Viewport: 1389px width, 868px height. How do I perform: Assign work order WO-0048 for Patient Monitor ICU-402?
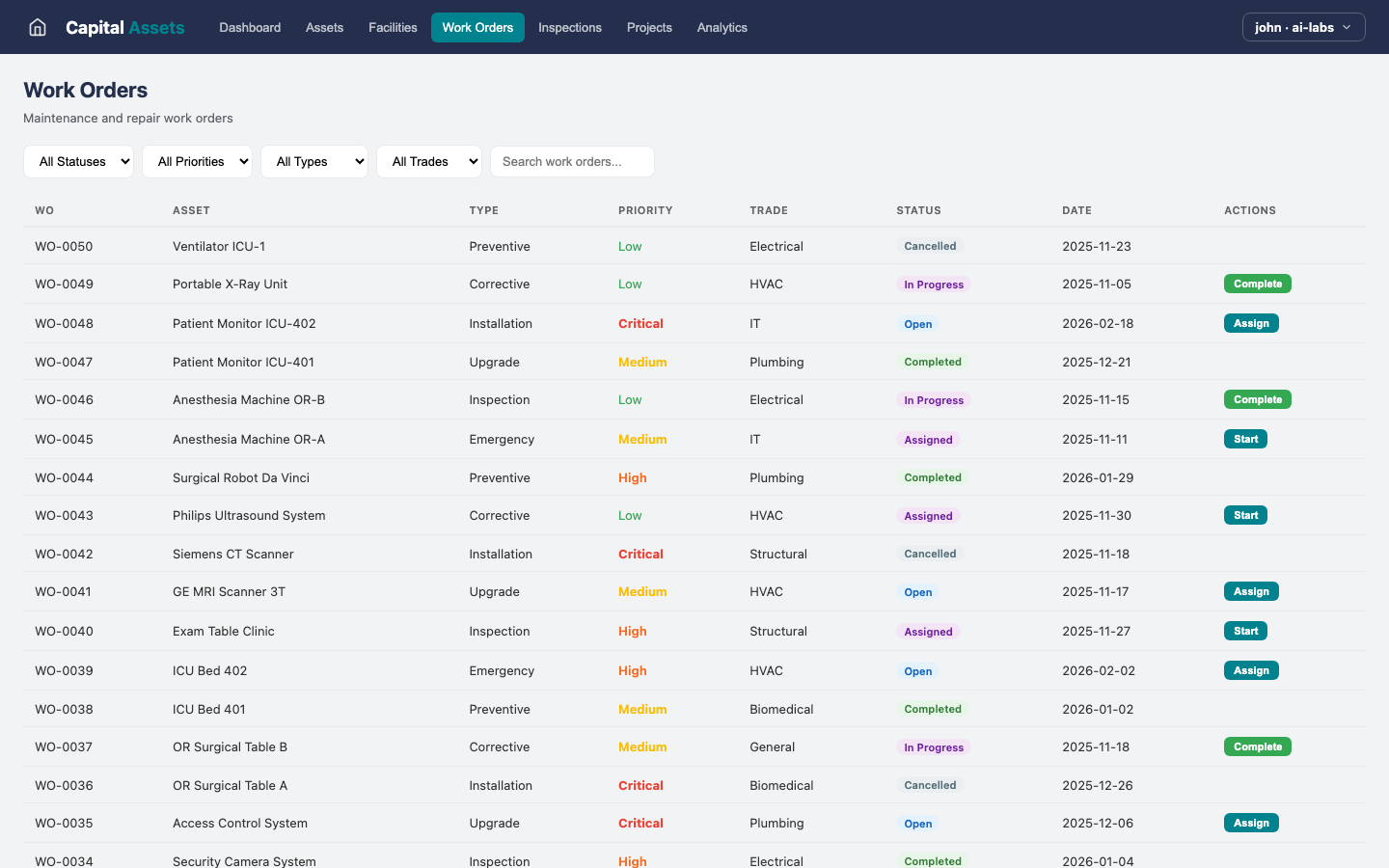click(1251, 323)
